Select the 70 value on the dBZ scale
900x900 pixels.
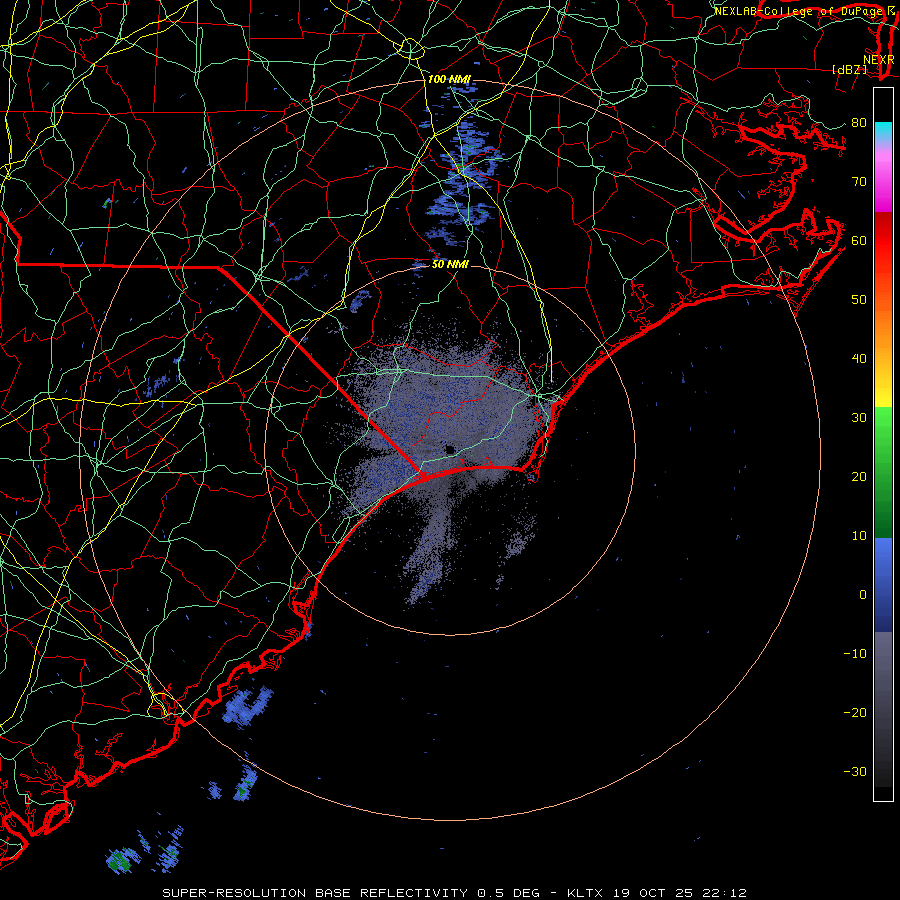tap(859, 181)
